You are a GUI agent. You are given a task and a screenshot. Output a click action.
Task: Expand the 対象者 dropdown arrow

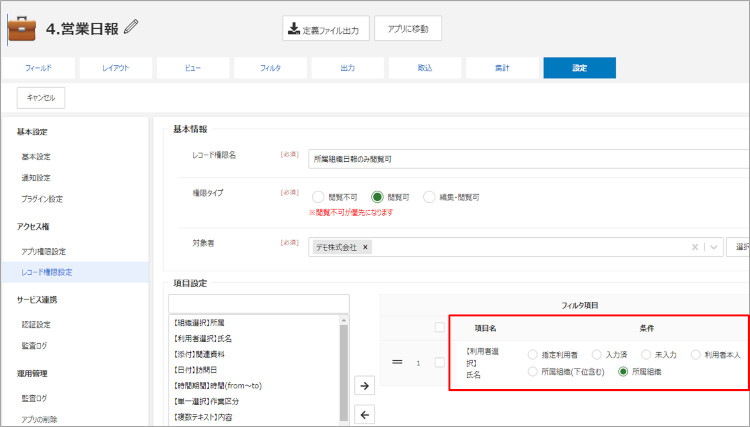point(714,247)
